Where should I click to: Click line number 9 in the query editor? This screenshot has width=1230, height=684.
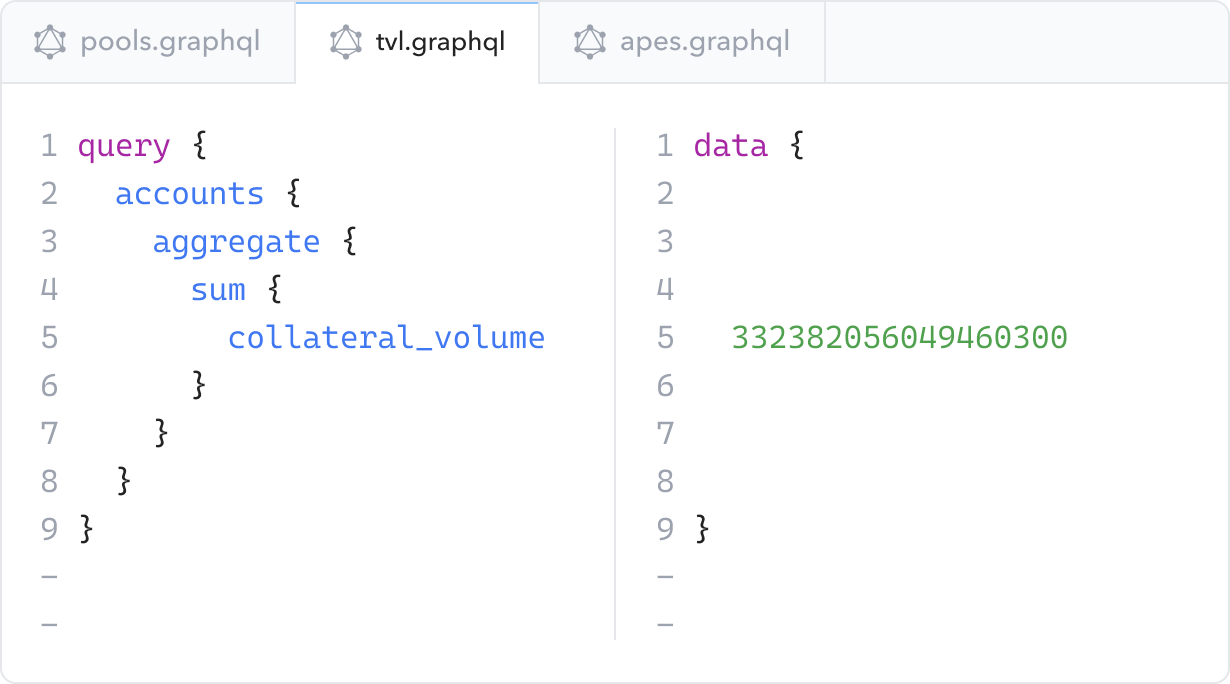click(49, 530)
